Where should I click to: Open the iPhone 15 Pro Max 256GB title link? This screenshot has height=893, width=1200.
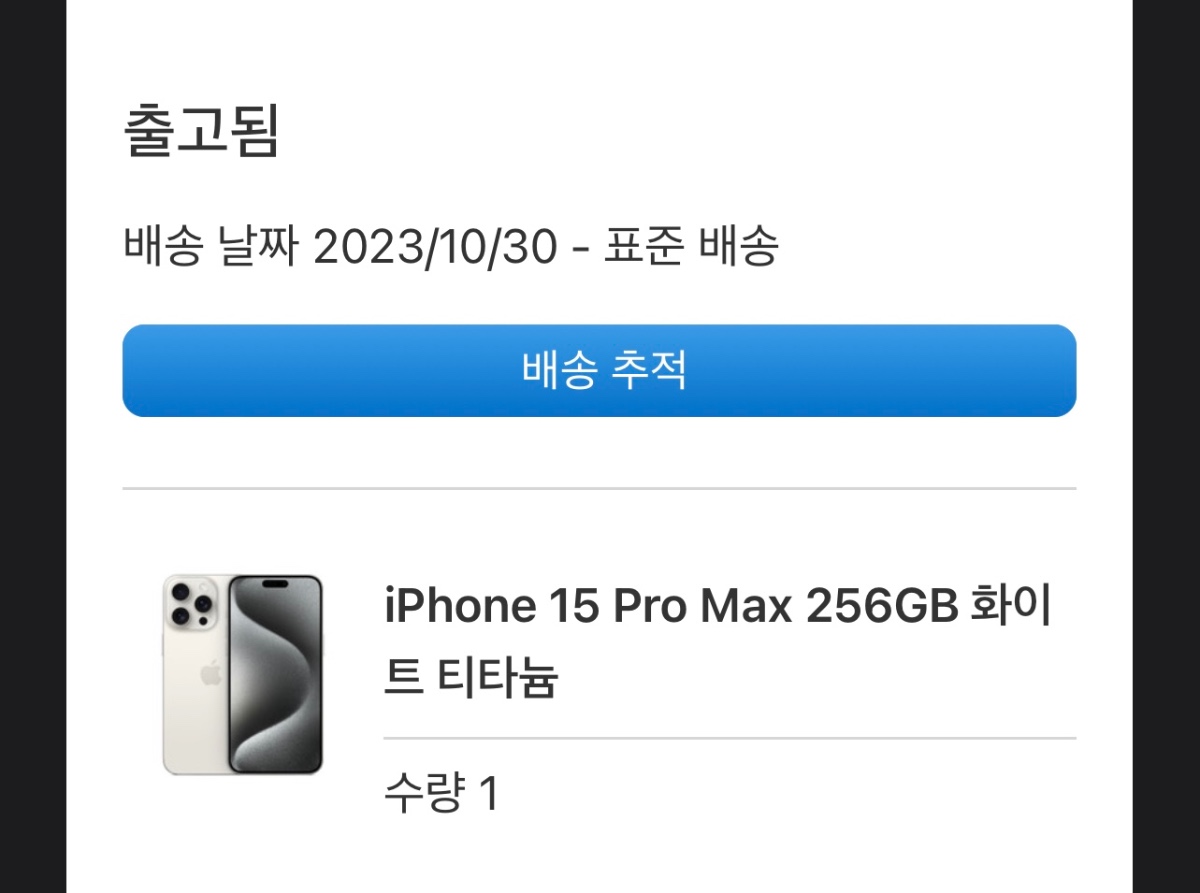(x=717, y=642)
